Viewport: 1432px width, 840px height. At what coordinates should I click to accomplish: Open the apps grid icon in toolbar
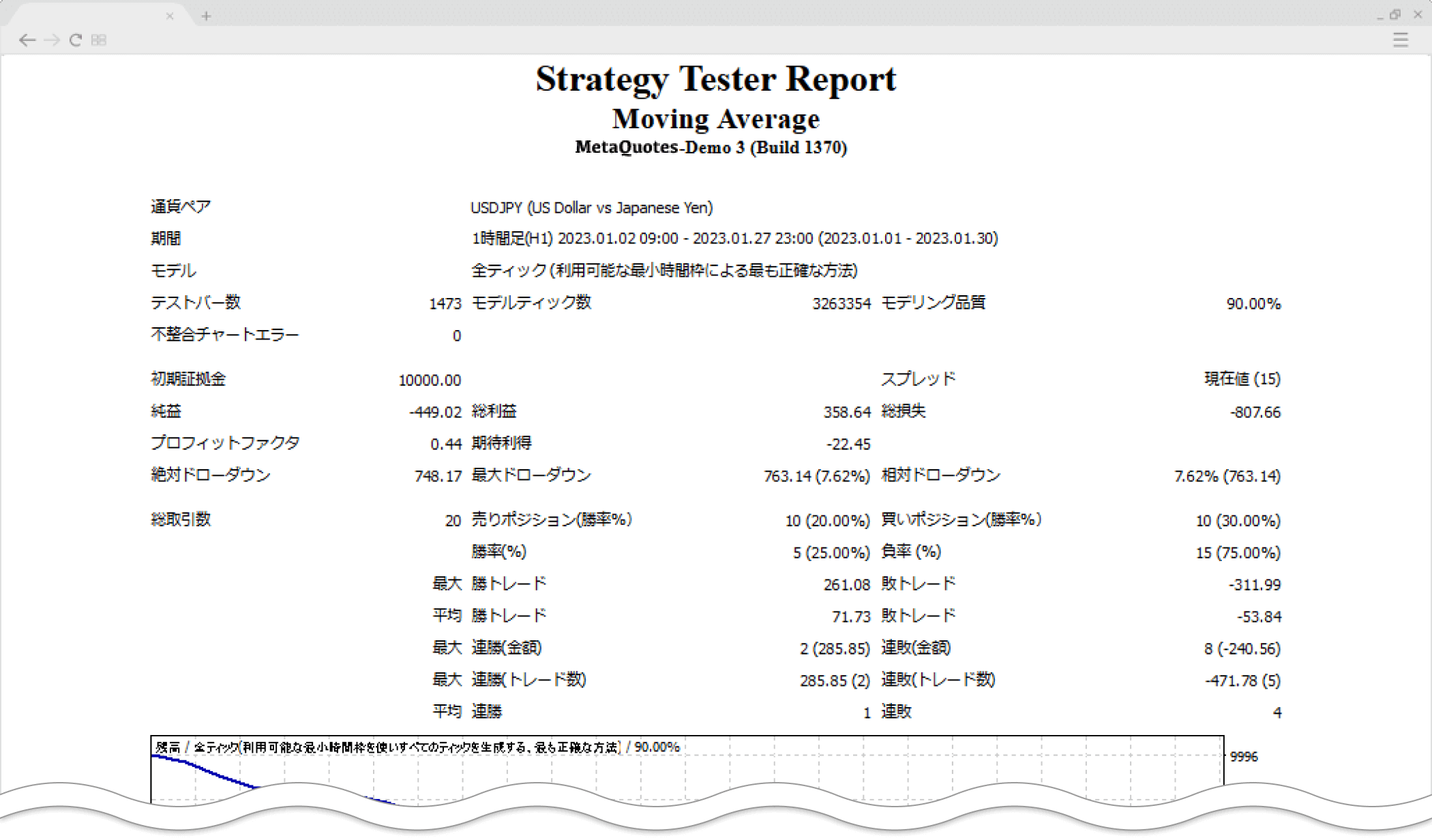click(x=99, y=40)
